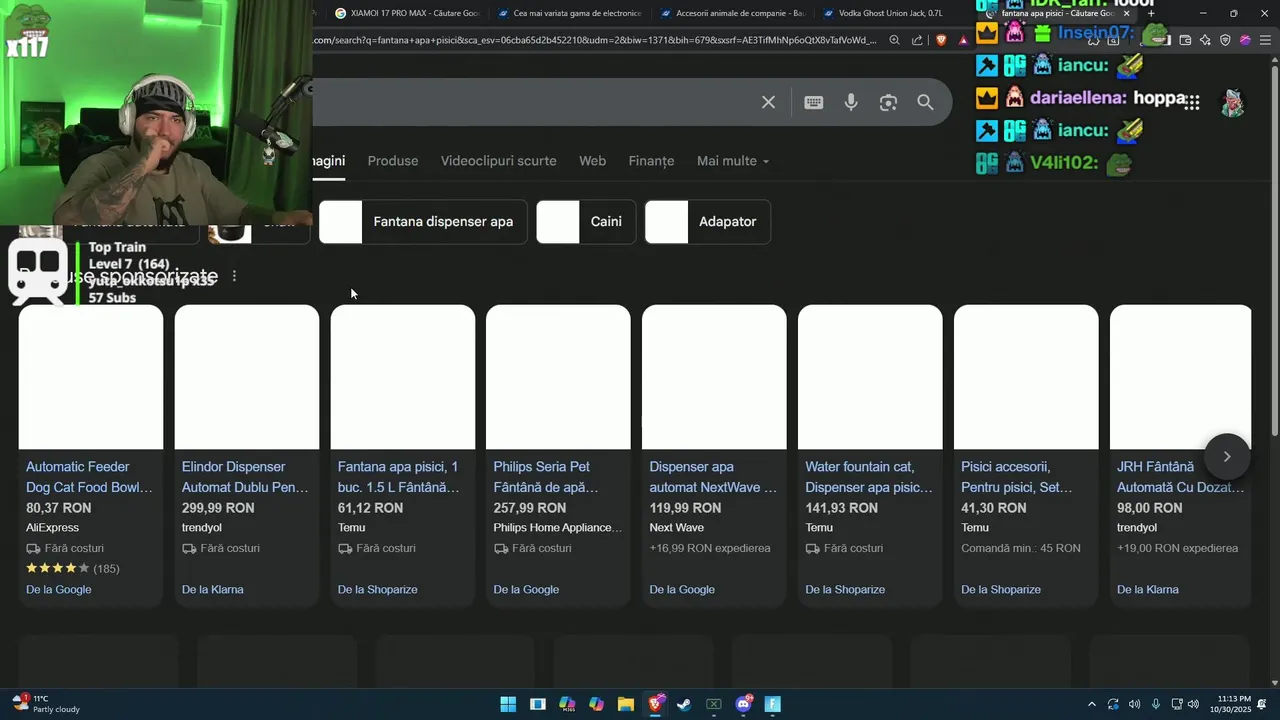The width and height of the screenshot is (1280, 720).
Task: Click the Adapator suggestion chip
Action: [x=708, y=222]
